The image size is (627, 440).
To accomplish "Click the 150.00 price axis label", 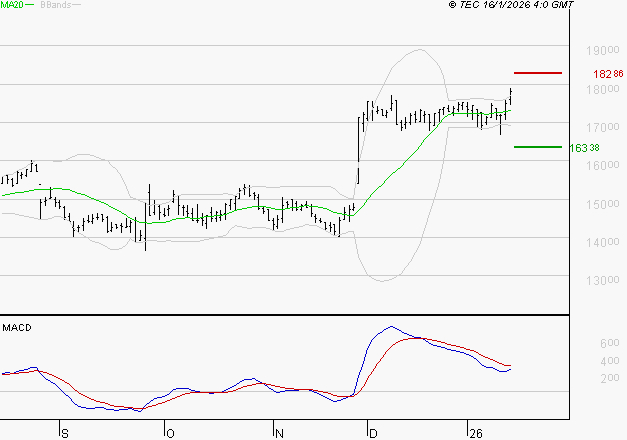I will pyautogui.click(x=603, y=204).
